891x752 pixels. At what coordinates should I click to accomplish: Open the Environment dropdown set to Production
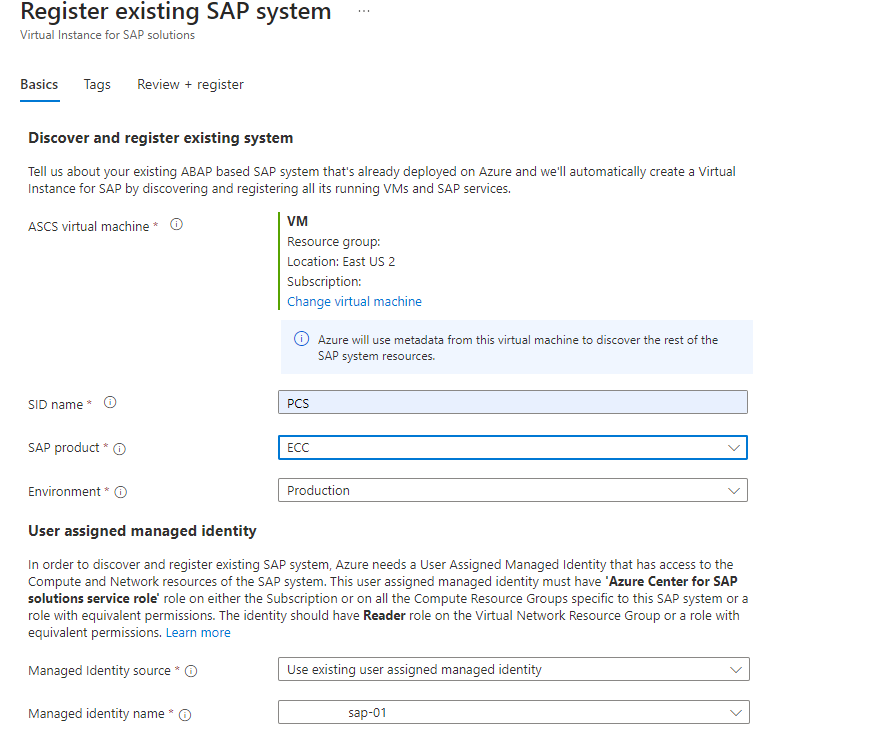512,491
